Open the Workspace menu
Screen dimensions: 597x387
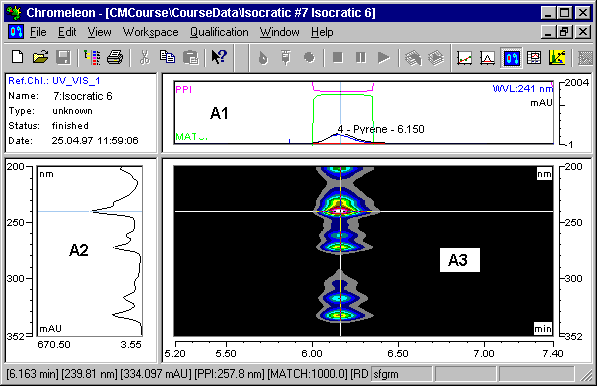(150, 32)
